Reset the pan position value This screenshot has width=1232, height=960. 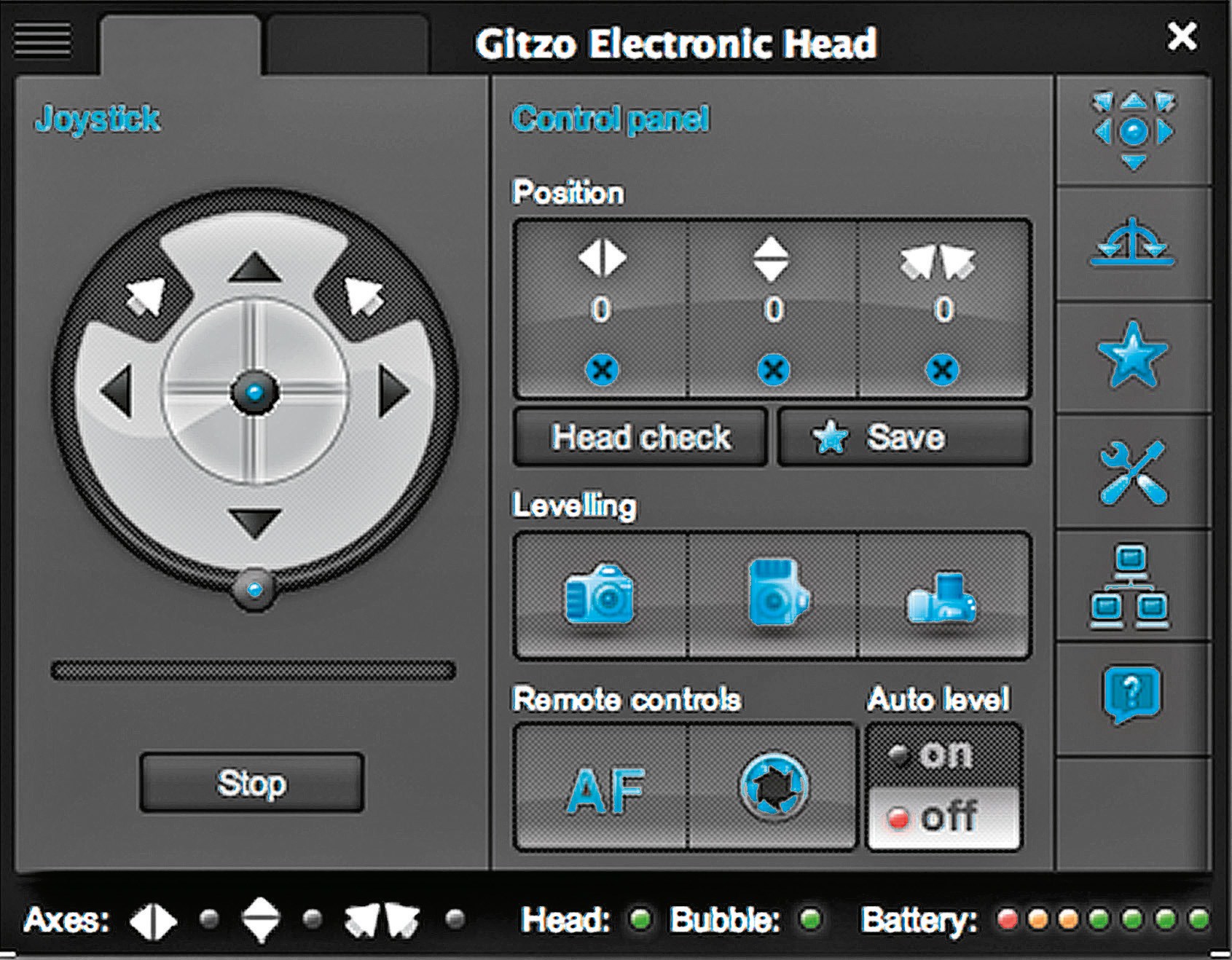tap(602, 369)
